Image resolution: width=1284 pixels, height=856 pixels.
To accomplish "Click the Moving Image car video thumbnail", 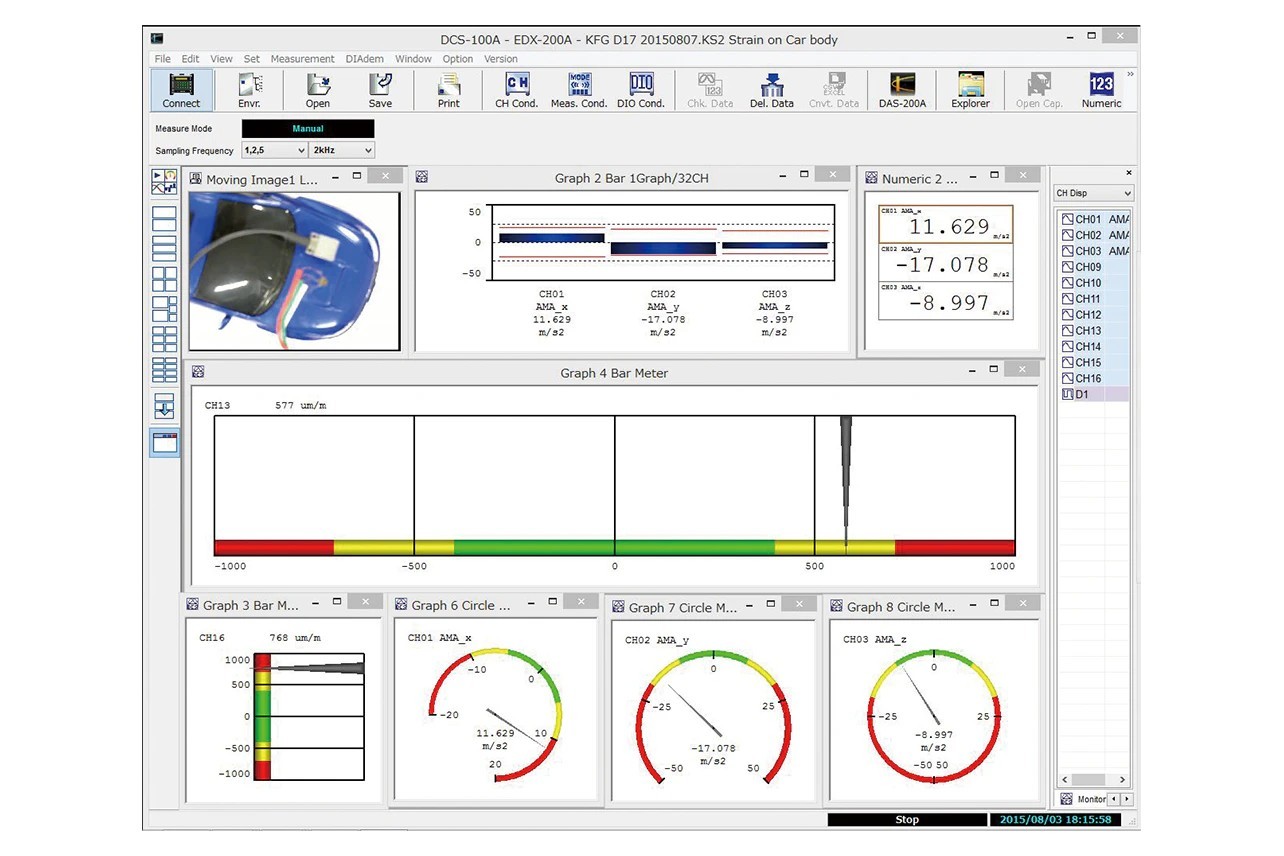I will pyautogui.click(x=294, y=270).
